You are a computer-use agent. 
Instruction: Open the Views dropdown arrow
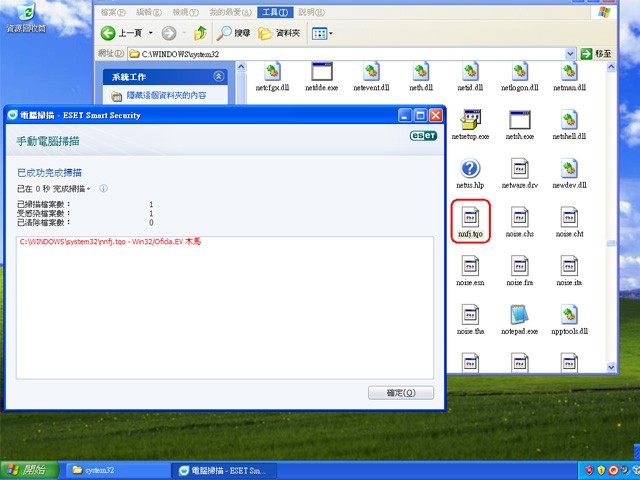pyautogui.click(x=331, y=33)
